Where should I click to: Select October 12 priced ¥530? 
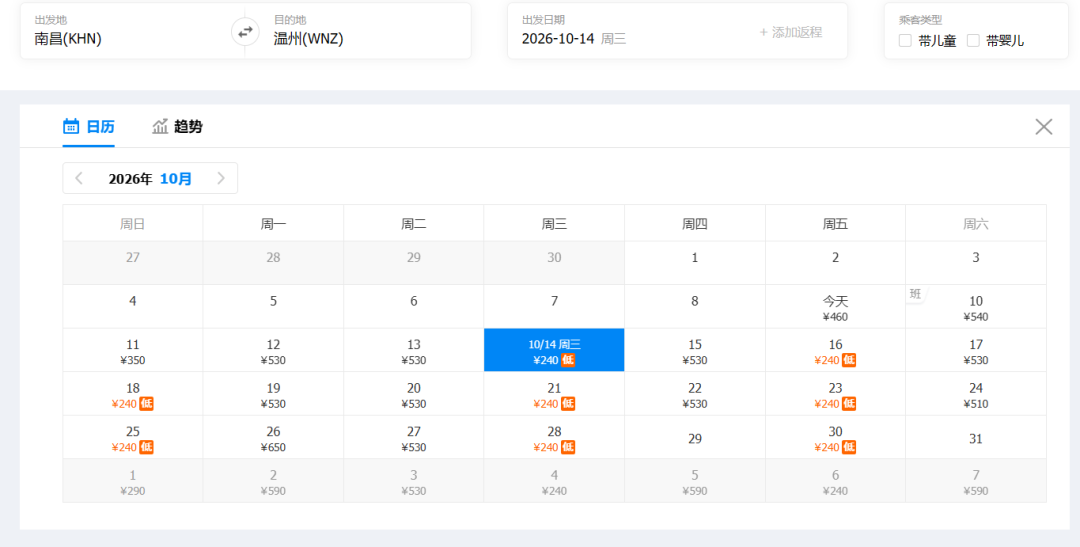273,350
